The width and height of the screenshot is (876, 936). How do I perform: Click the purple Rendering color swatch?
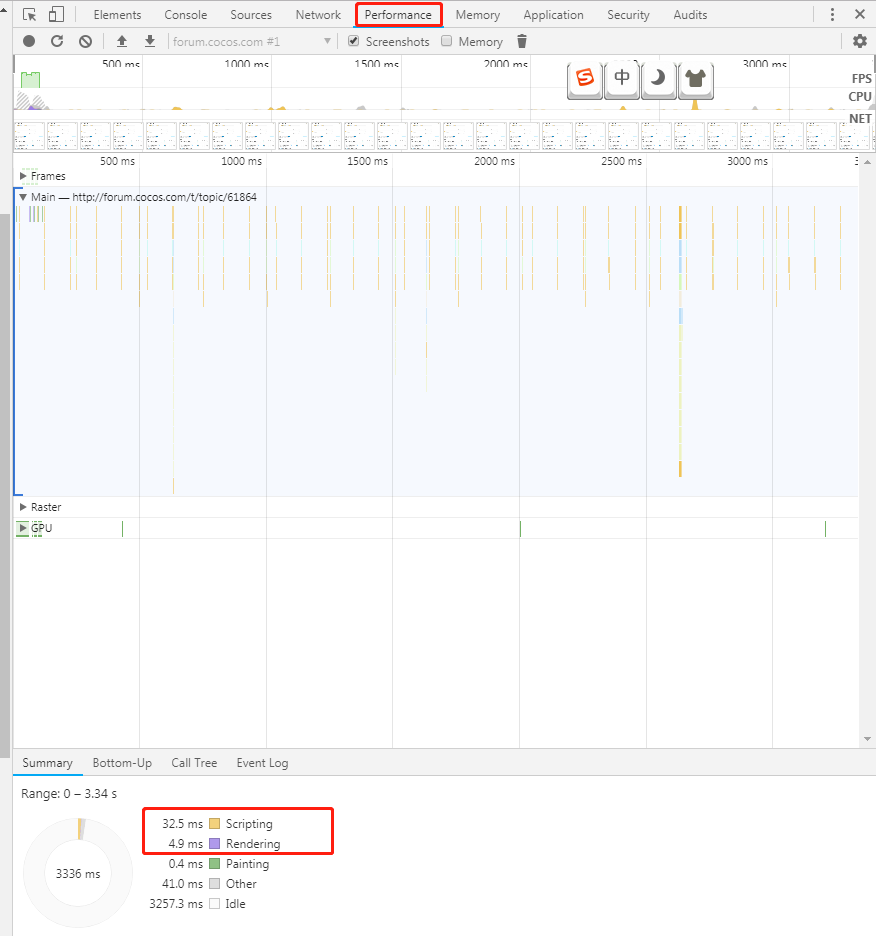click(x=214, y=844)
